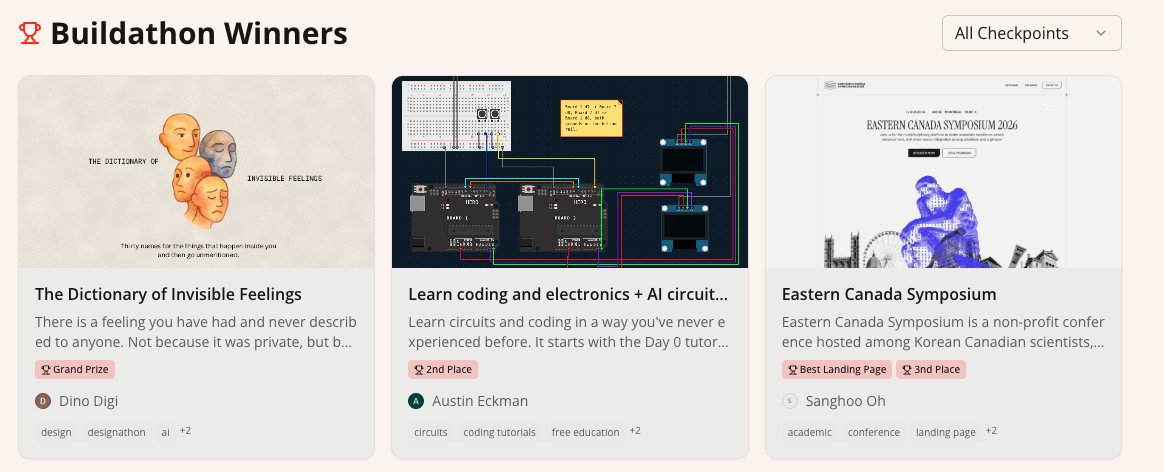Open the Eastern Canada Symposium 2026 thumbnail
1164x472 pixels.
pyautogui.click(x=943, y=171)
